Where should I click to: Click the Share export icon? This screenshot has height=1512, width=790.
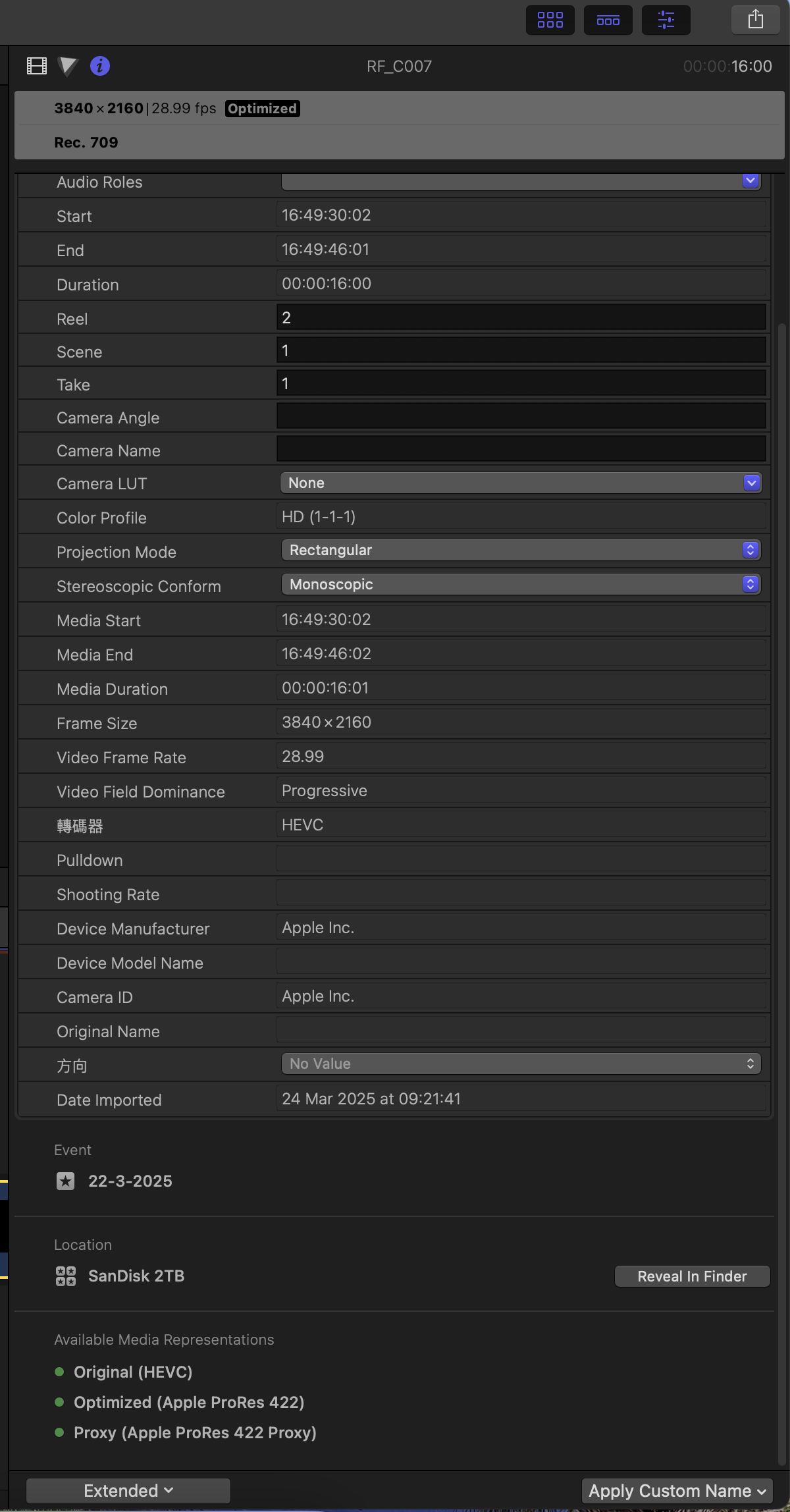pyautogui.click(x=755, y=20)
